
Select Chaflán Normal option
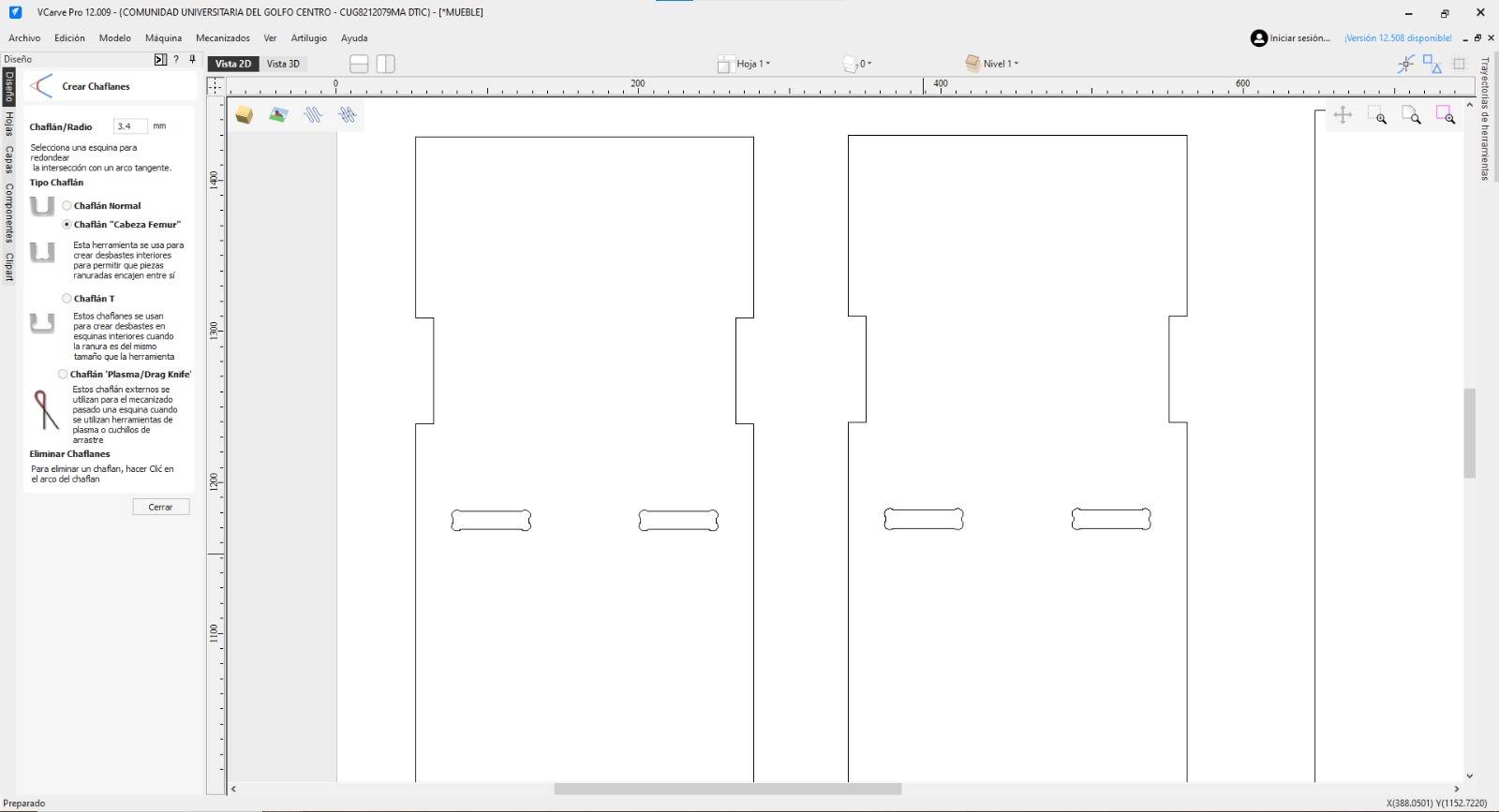[67, 206]
